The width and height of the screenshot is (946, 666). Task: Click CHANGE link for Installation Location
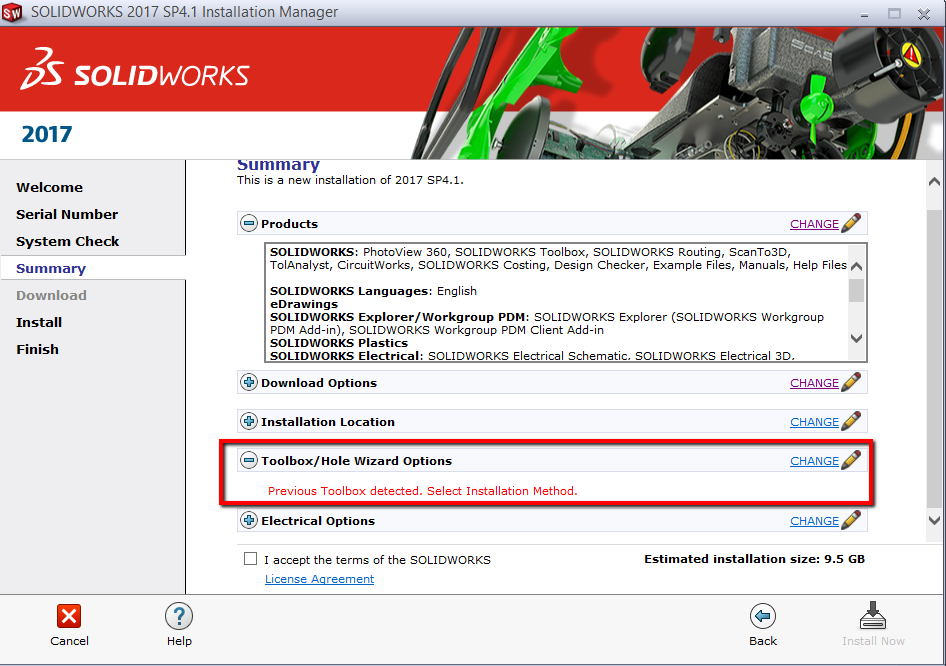pos(814,422)
